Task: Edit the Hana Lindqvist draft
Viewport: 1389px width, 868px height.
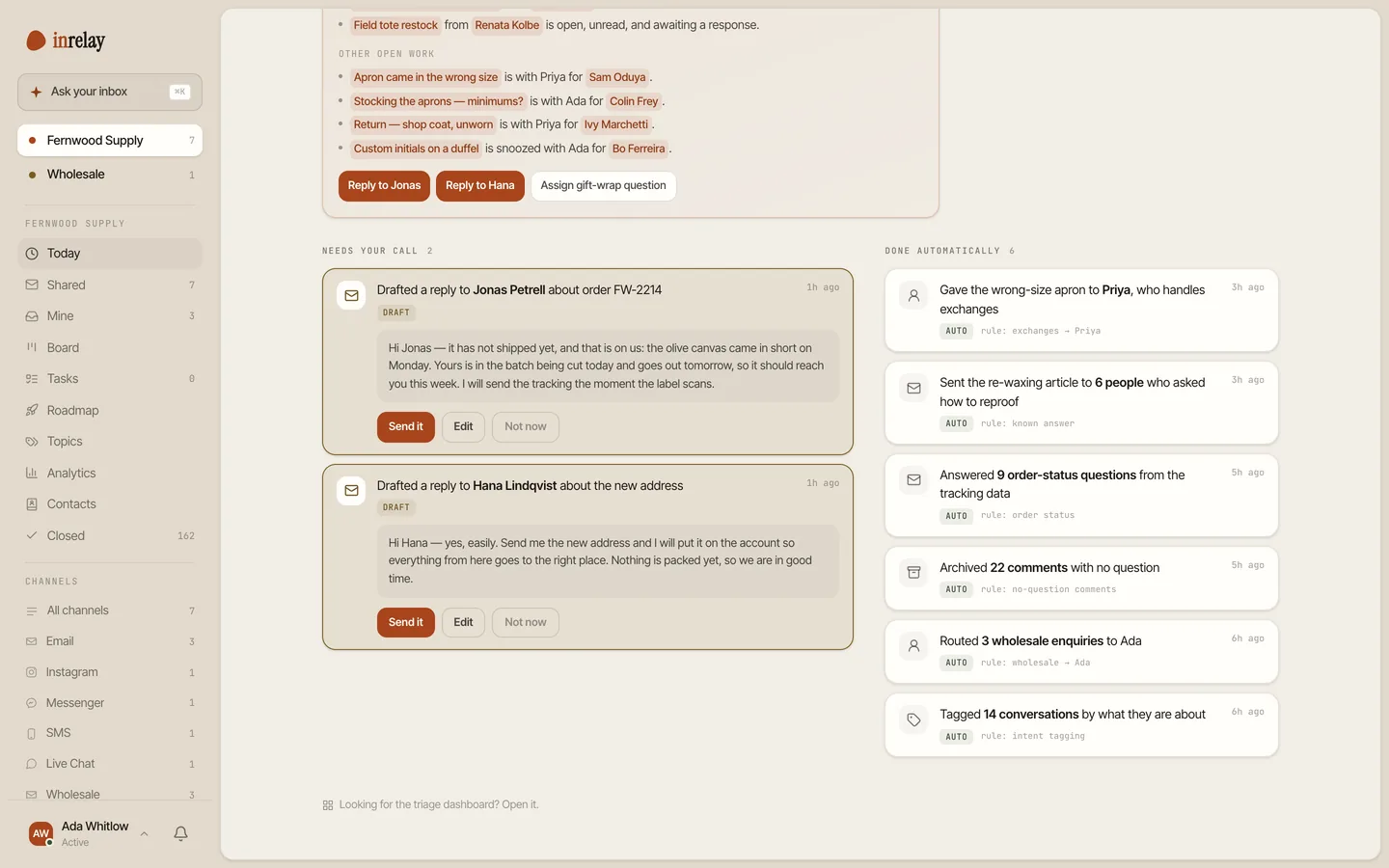Action: click(463, 622)
